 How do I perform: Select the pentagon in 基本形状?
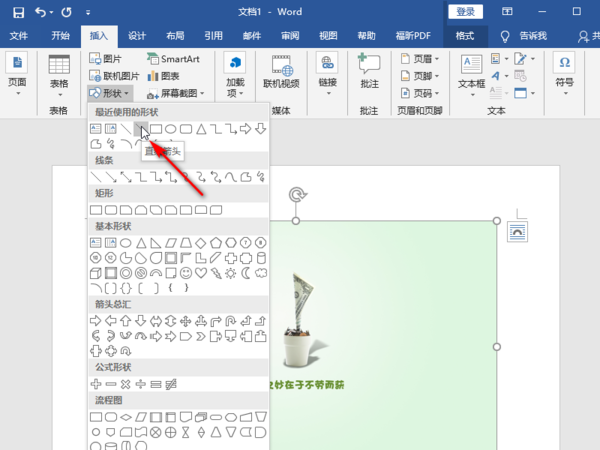216,243
